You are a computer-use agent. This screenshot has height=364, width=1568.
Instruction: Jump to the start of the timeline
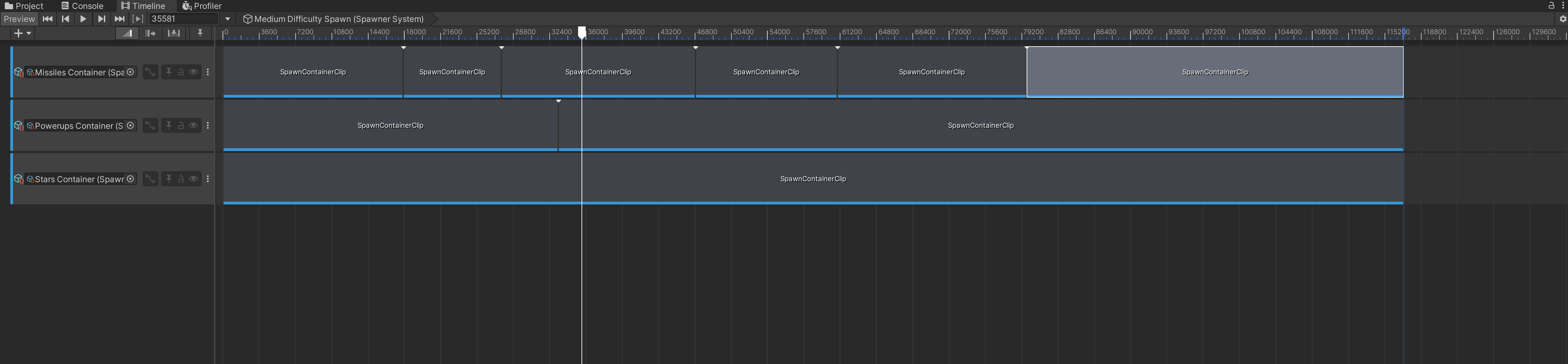pyautogui.click(x=47, y=19)
